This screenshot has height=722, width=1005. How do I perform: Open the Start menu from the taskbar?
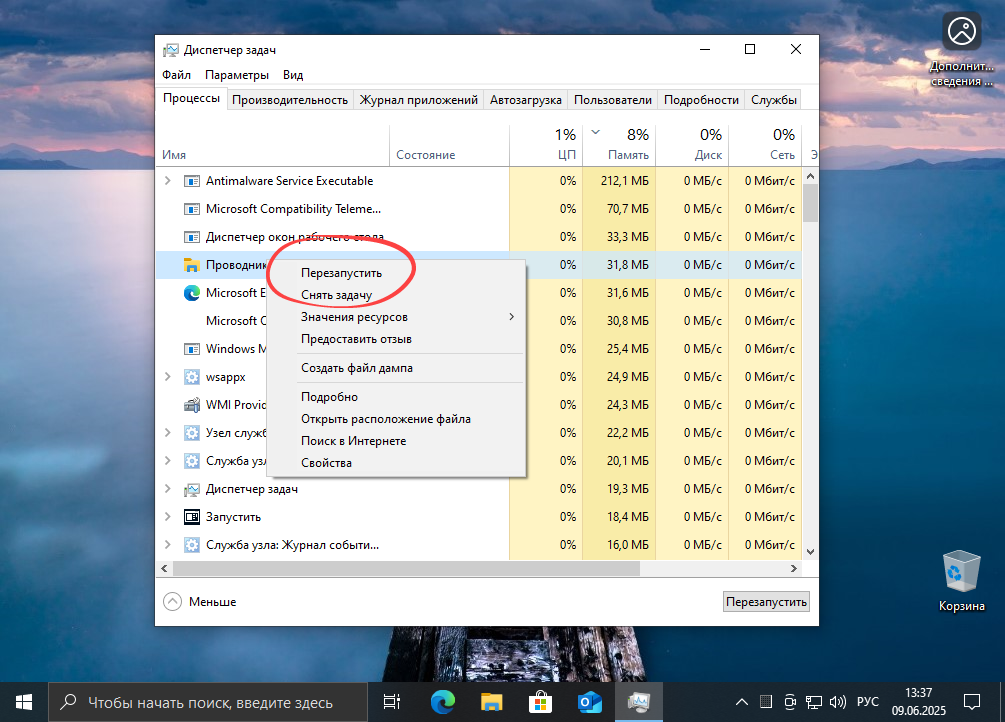22,701
